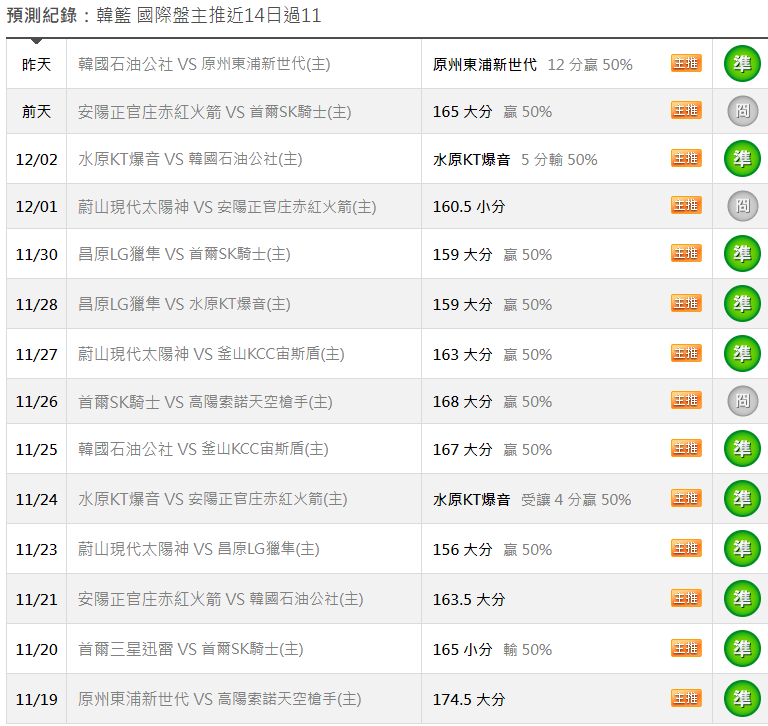Click the green 準 icon in the 11/20 row

pos(742,649)
